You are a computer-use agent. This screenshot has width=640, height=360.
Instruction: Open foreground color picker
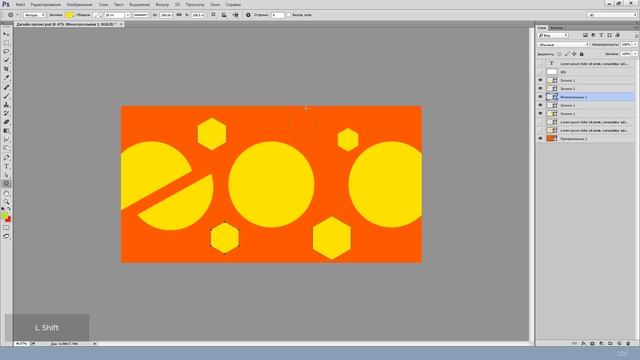tap(4, 216)
